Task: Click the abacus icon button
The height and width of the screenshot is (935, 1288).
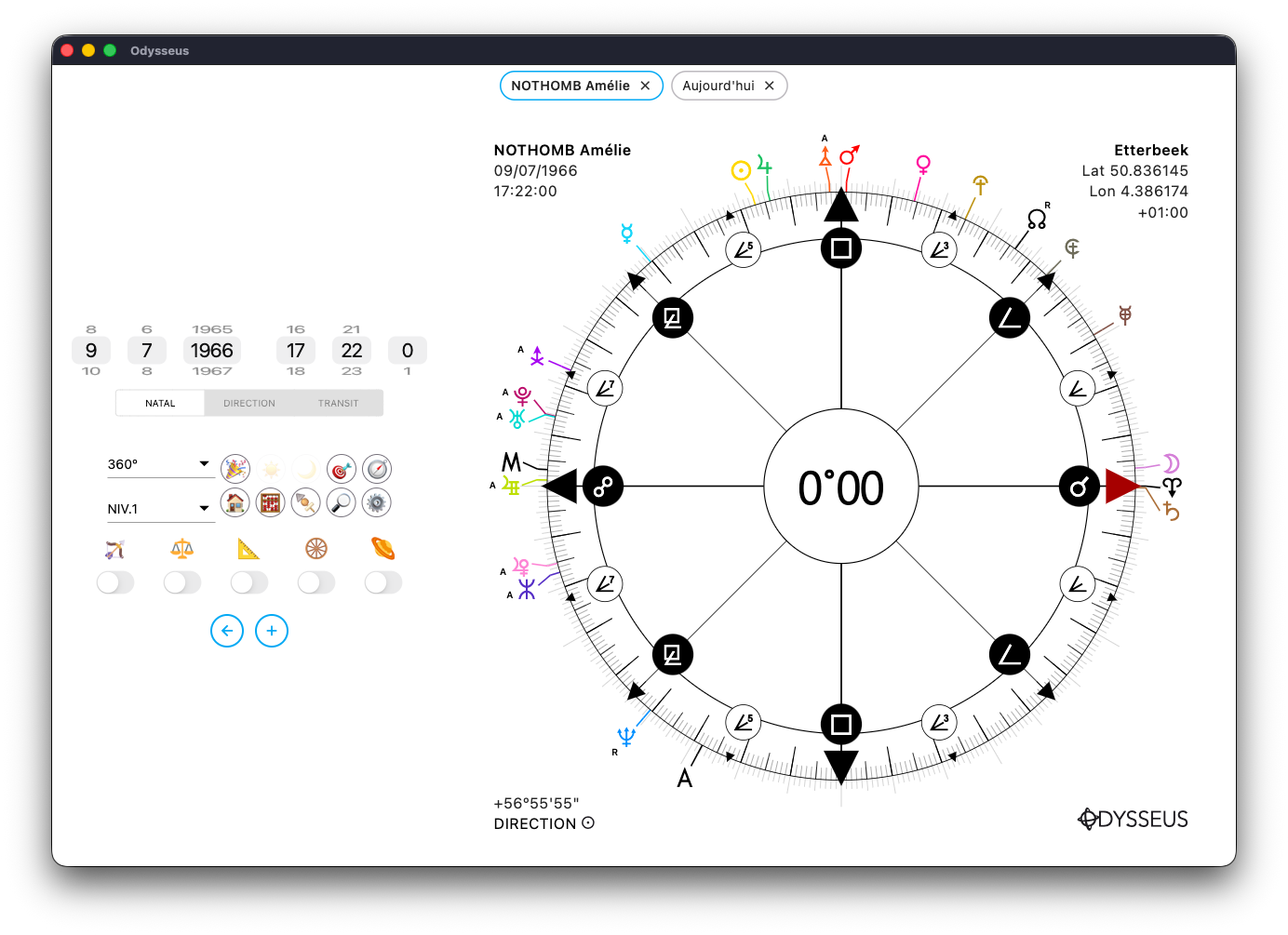Action: [x=270, y=503]
